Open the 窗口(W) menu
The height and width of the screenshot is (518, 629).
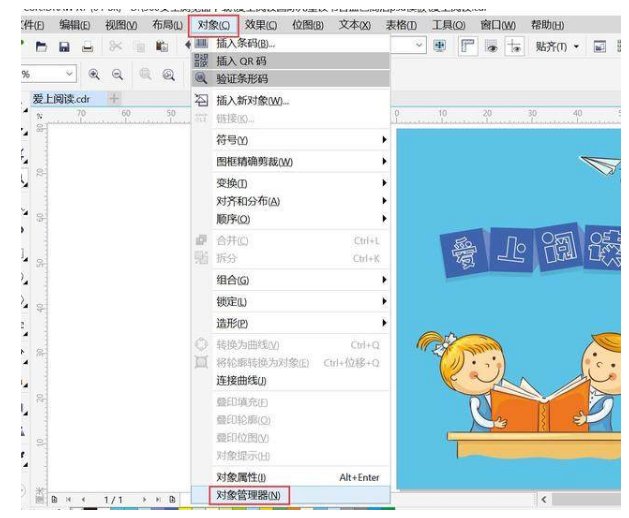[x=498, y=25]
